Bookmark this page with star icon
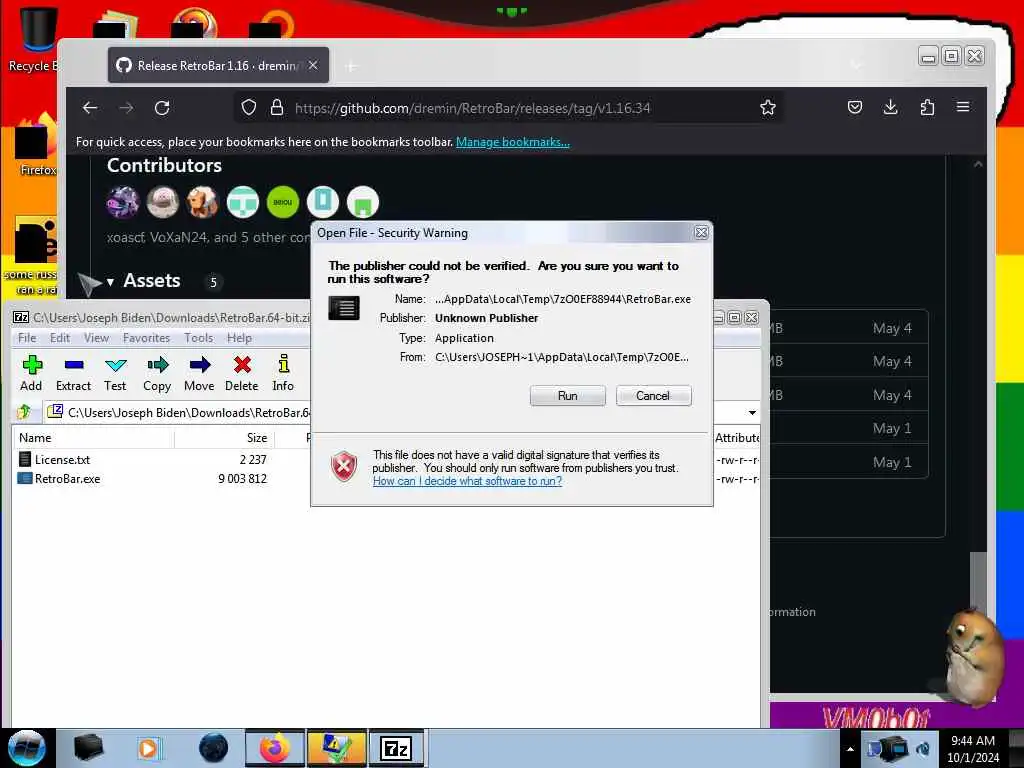Screen dimensions: 1024x768 click(768, 108)
